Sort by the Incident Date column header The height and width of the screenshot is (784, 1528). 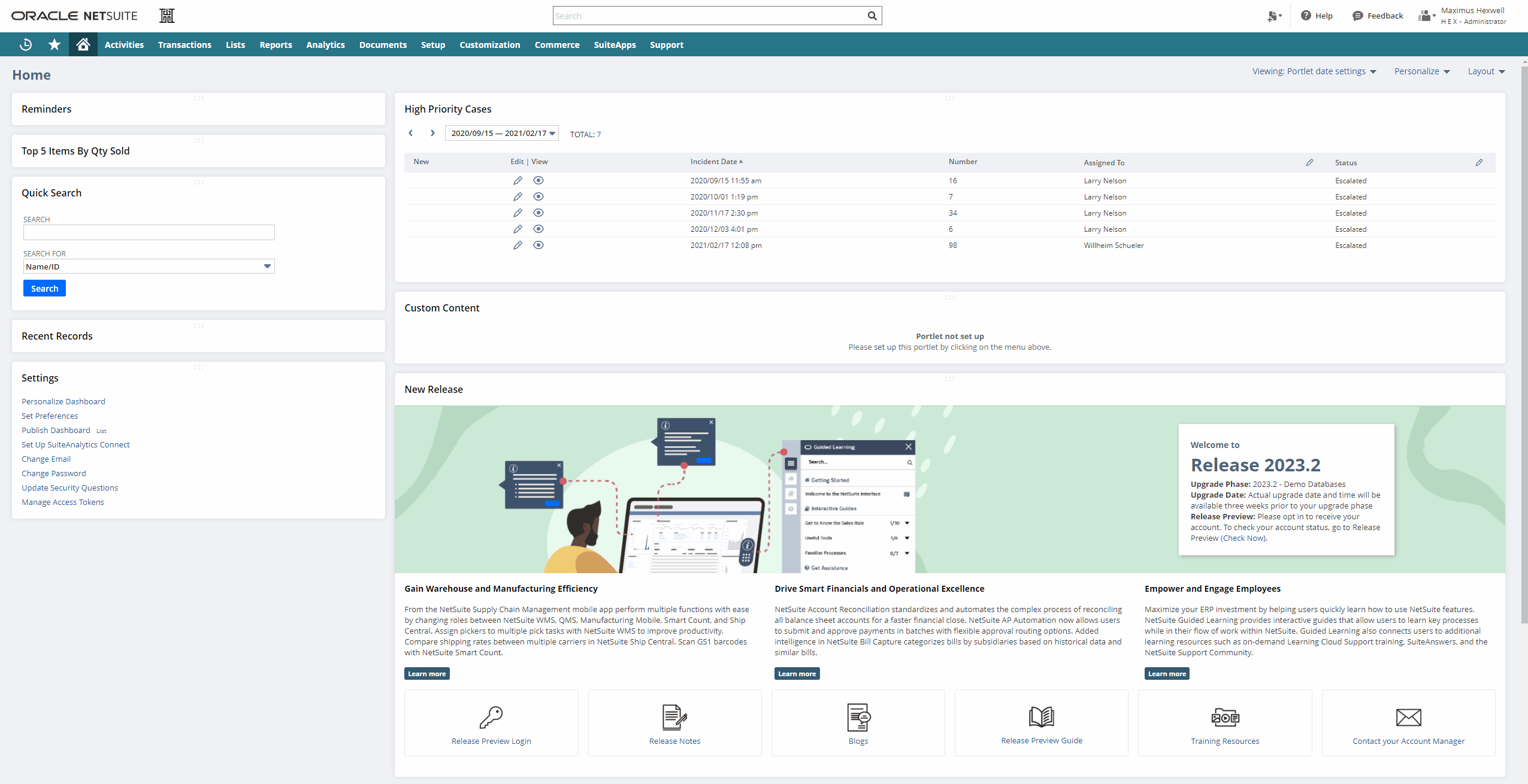point(716,162)
